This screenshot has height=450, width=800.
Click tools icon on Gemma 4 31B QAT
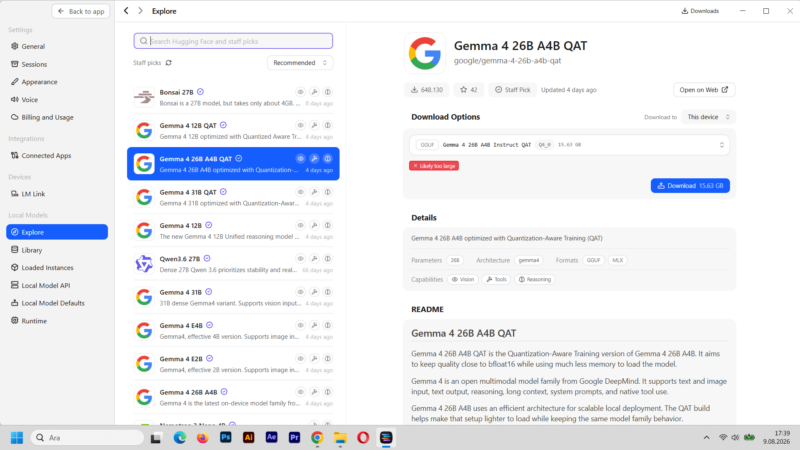click(314, 192)
